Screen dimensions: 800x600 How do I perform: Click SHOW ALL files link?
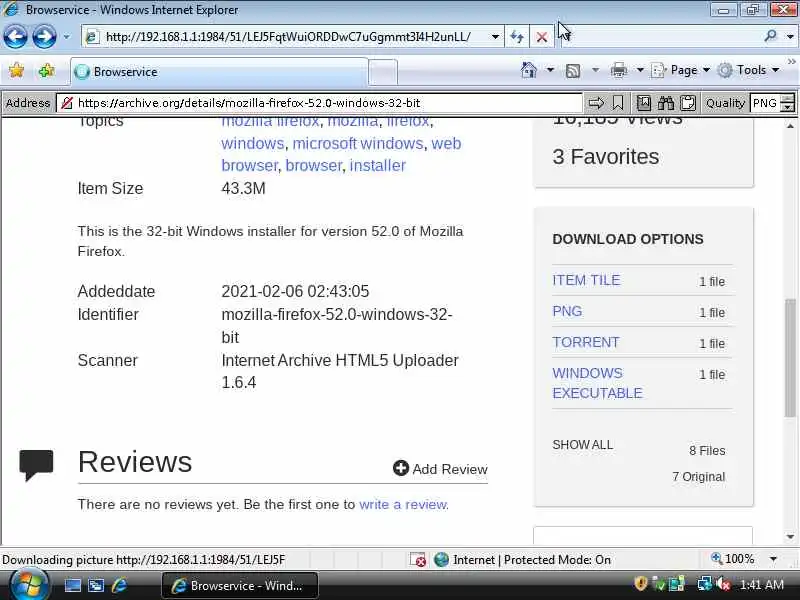click(x=582, y=445)
